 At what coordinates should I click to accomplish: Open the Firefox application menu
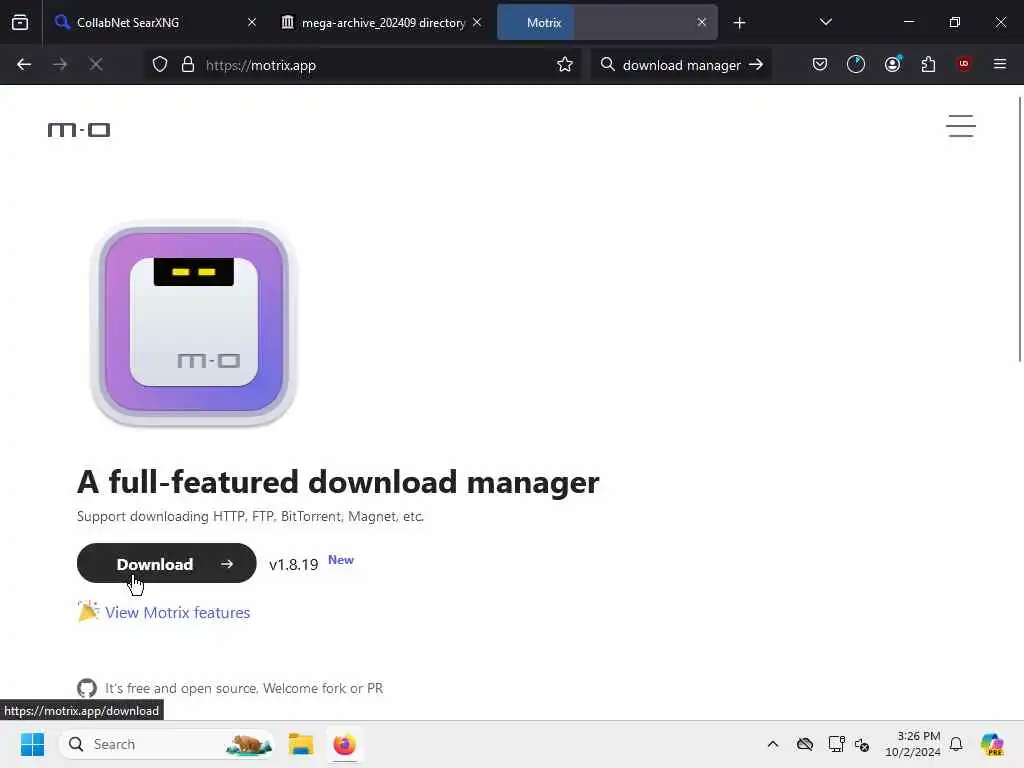click(x=1000, y=64)
